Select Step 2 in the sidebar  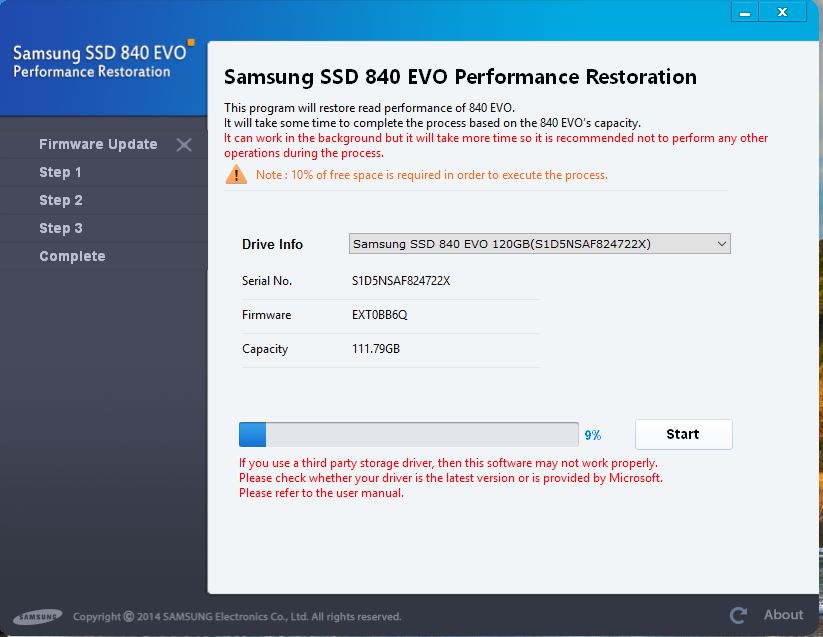pyautogui.click(x=61, y=200)
